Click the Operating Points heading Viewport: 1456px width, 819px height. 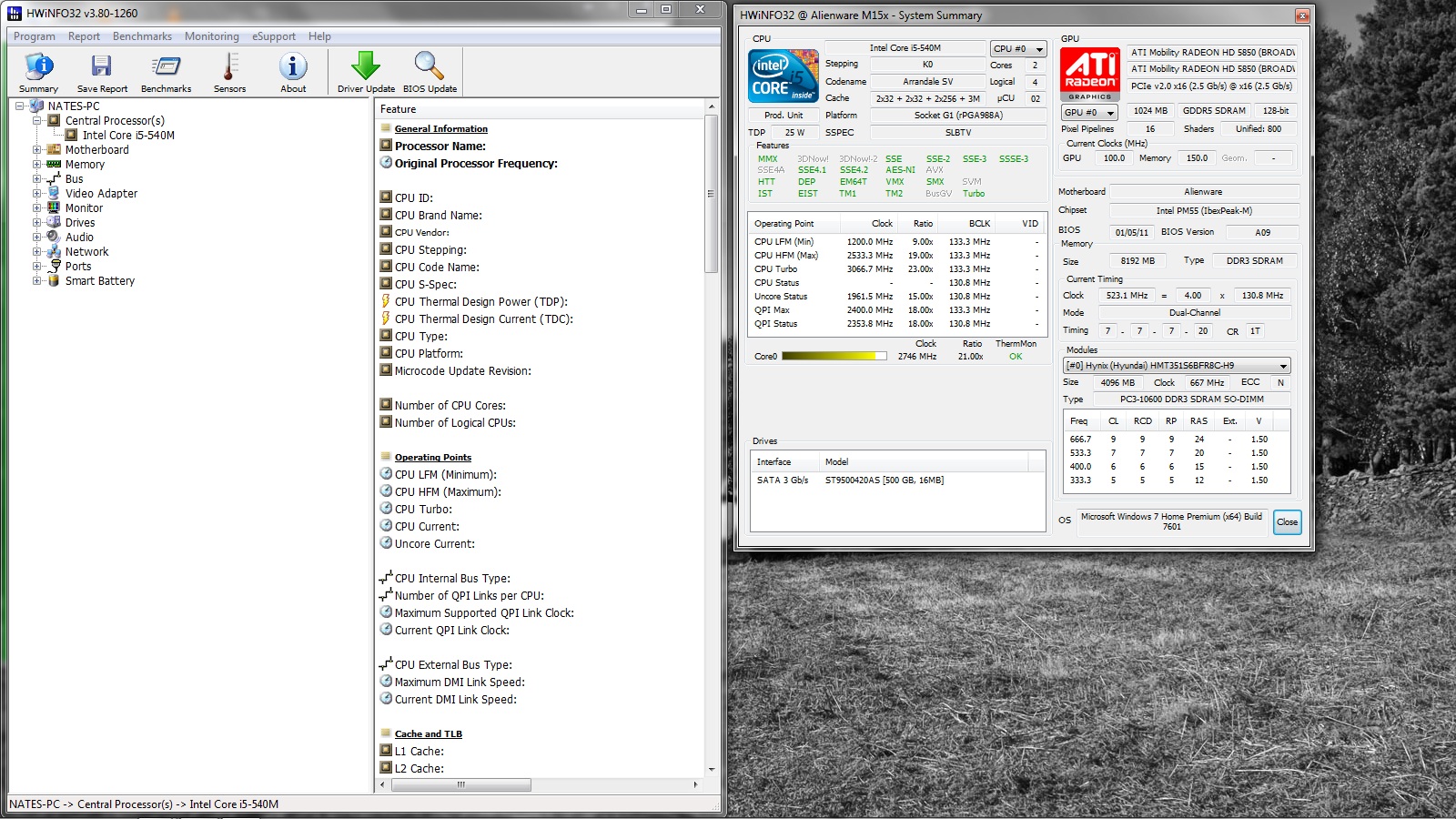[x=433, y=458]
